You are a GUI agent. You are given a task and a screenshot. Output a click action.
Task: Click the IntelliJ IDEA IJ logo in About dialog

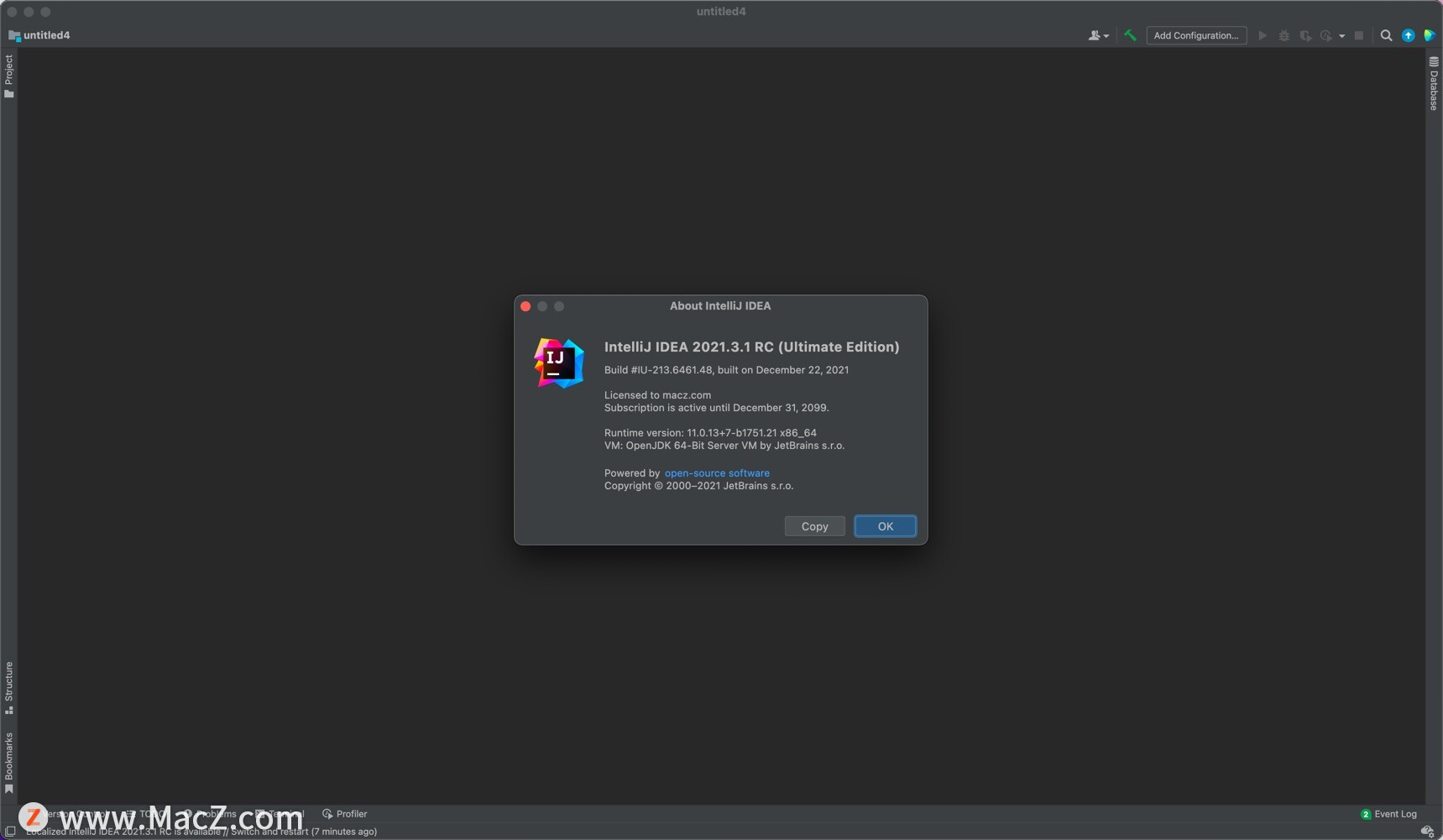[559, 363]
